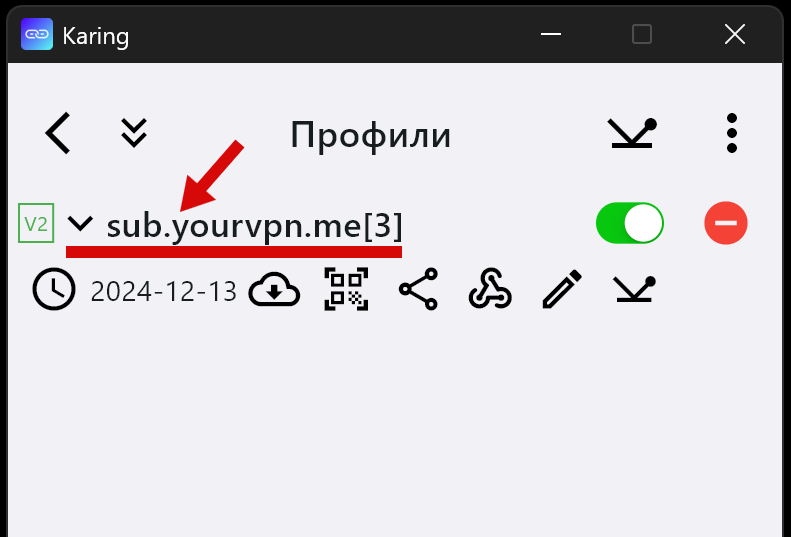Edit the profile with pencil icon
This screenshot has height=537, width=791.
click(x=562, y=289)
